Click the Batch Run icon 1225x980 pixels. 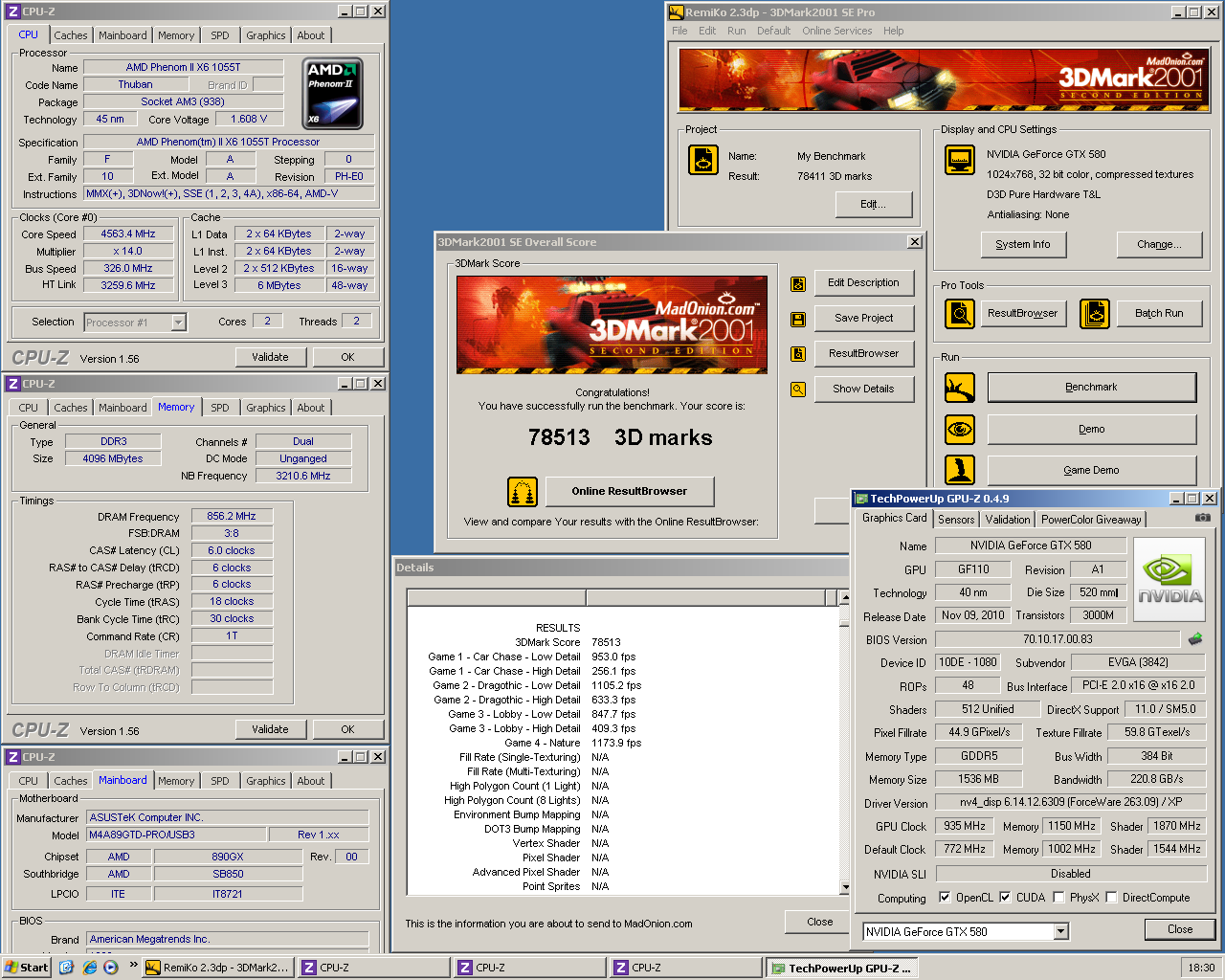tap(1095, 313)
